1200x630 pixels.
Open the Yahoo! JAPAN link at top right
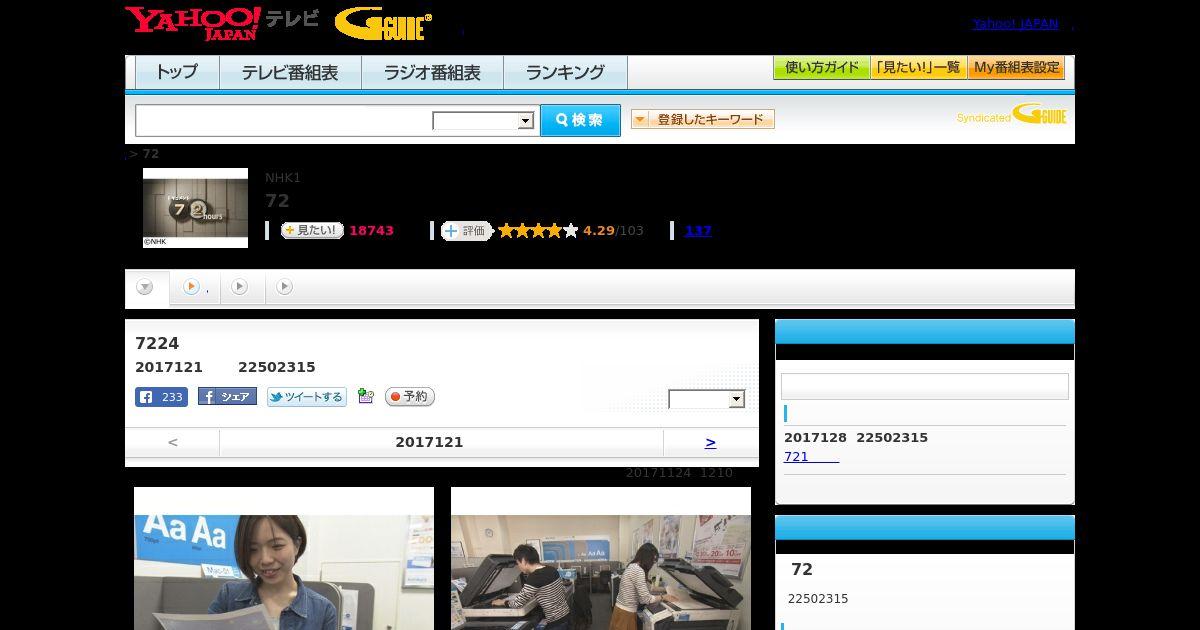pyautogui.click(x=1015, y=23)
